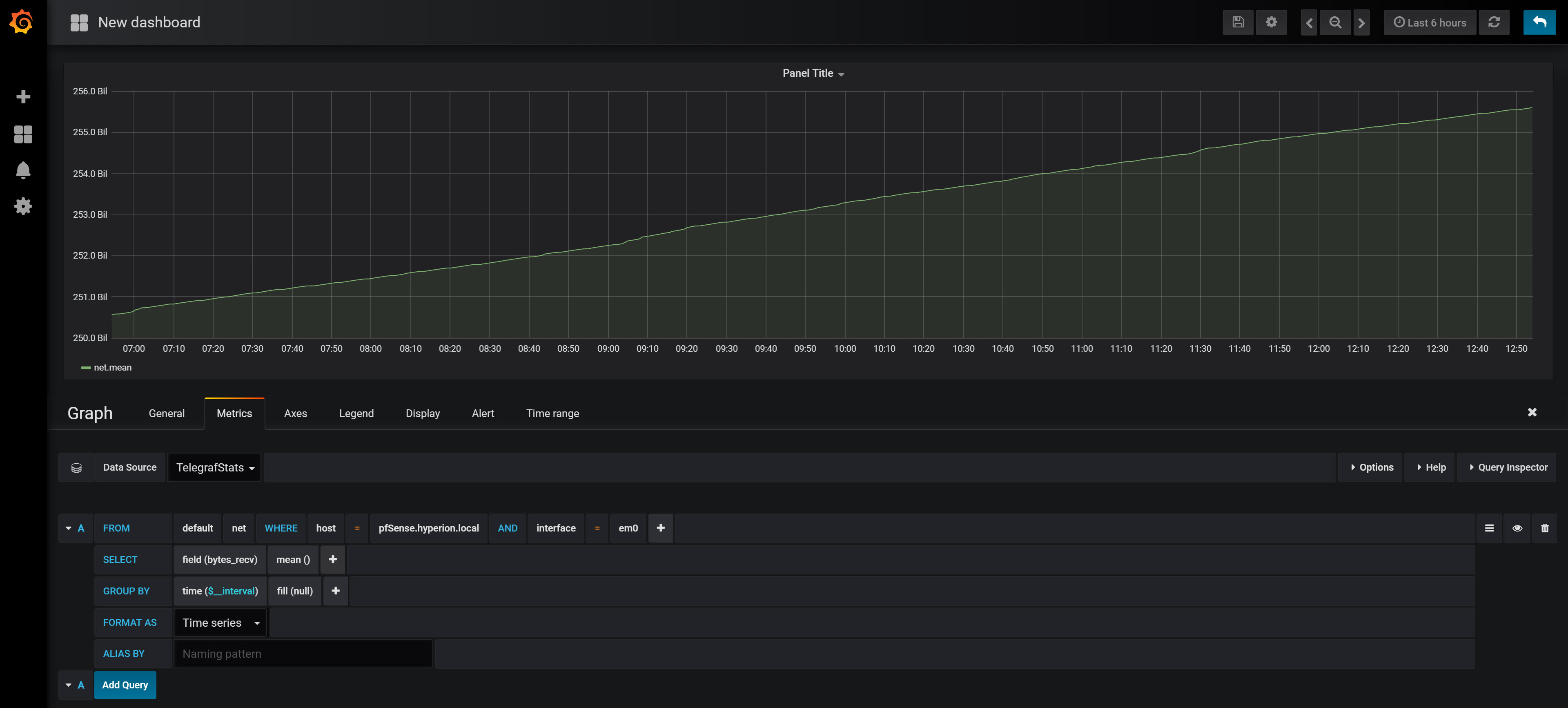Screen dimensions: 1568x708
Task: Switch to the Axes tab
Action: (295, 413)
